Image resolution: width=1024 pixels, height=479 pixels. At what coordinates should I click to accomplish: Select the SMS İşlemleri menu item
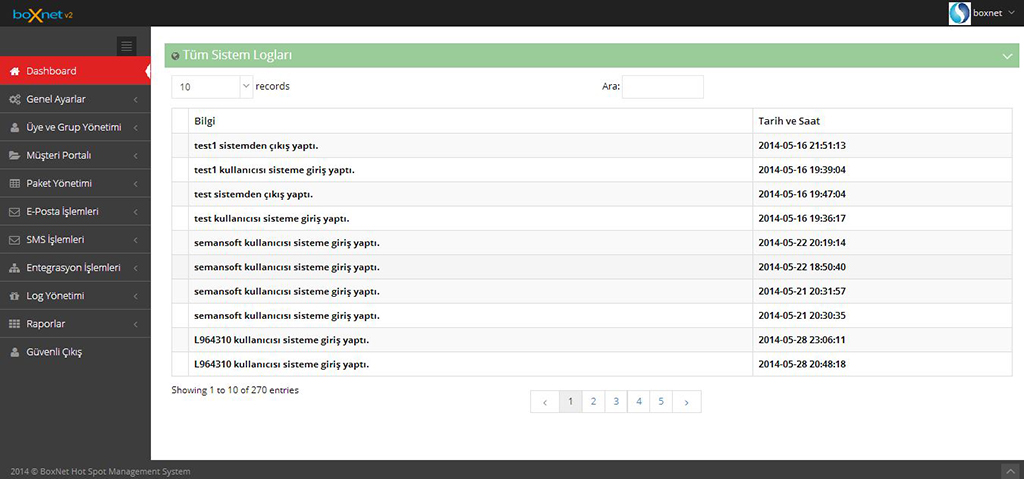pyautogui.click(x=75, y=240)
